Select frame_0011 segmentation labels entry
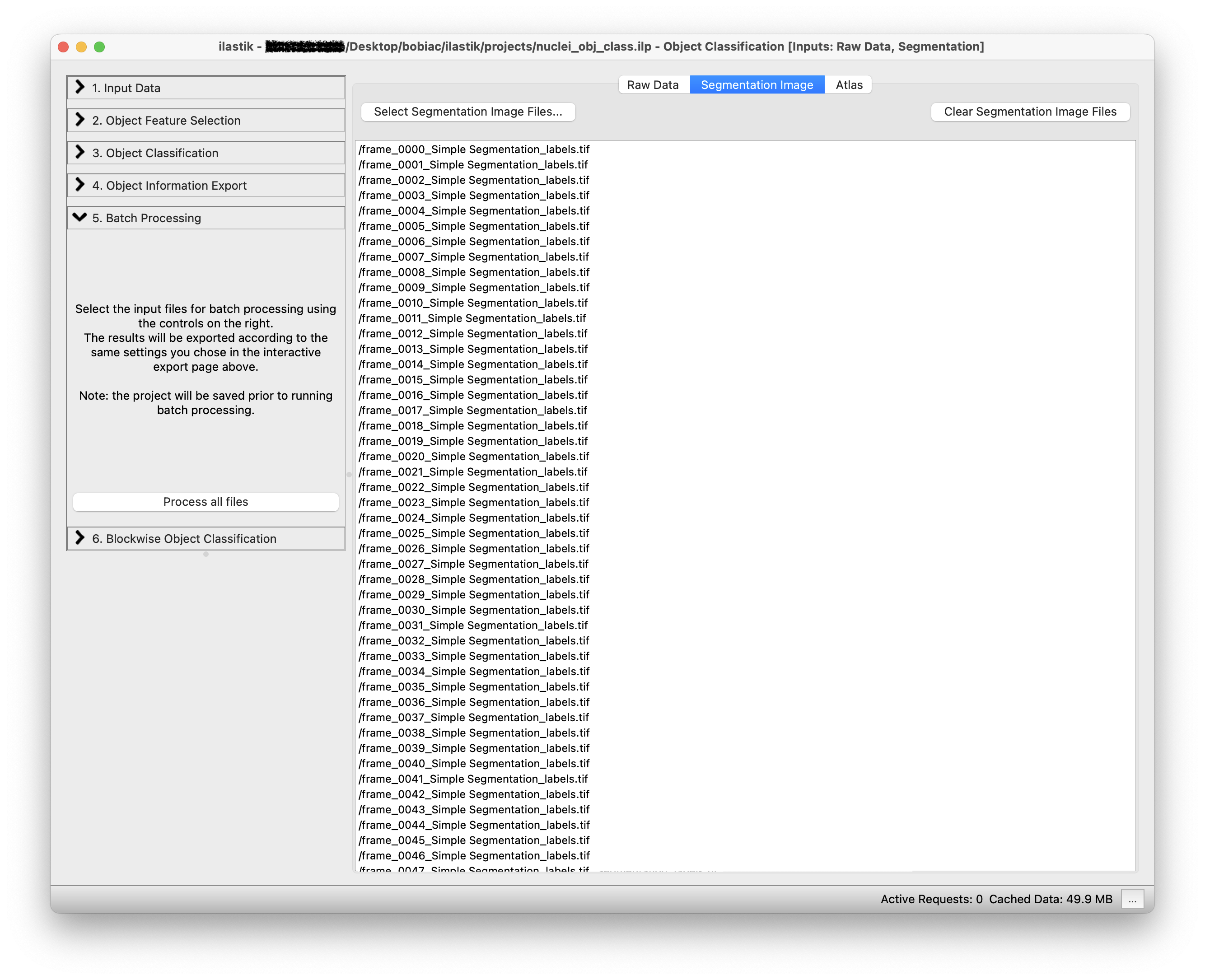The width and height of the screenshot is (1205, 980). [472, 318]
